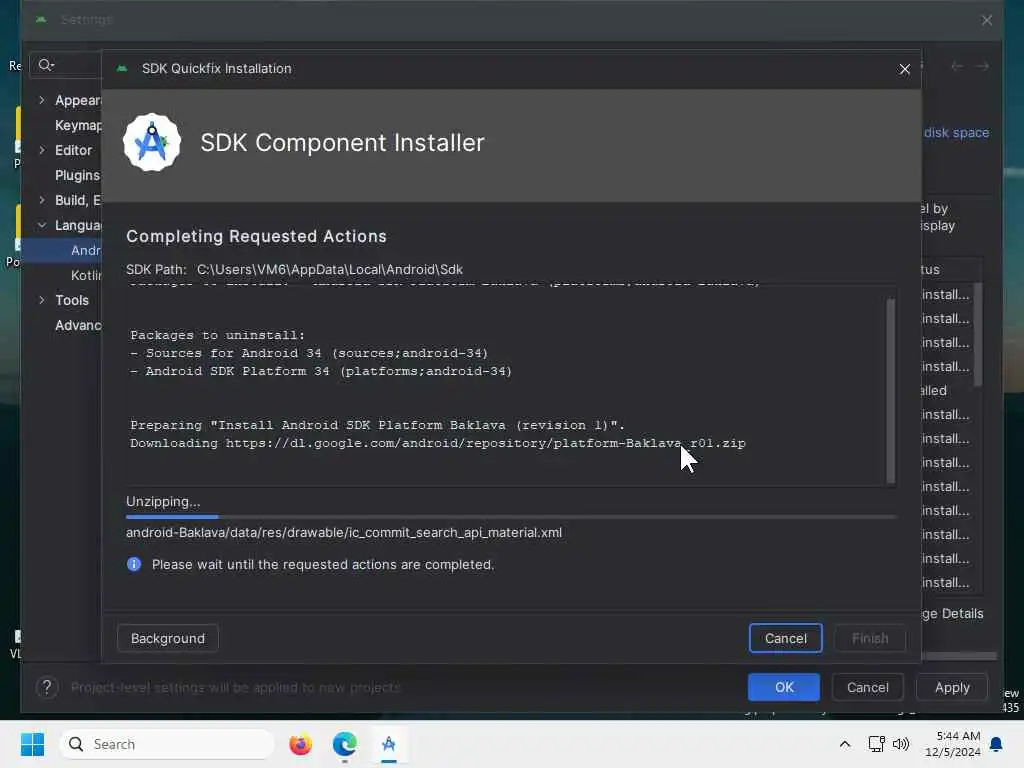Click OK in the Settings window

[x=784, y=687]
